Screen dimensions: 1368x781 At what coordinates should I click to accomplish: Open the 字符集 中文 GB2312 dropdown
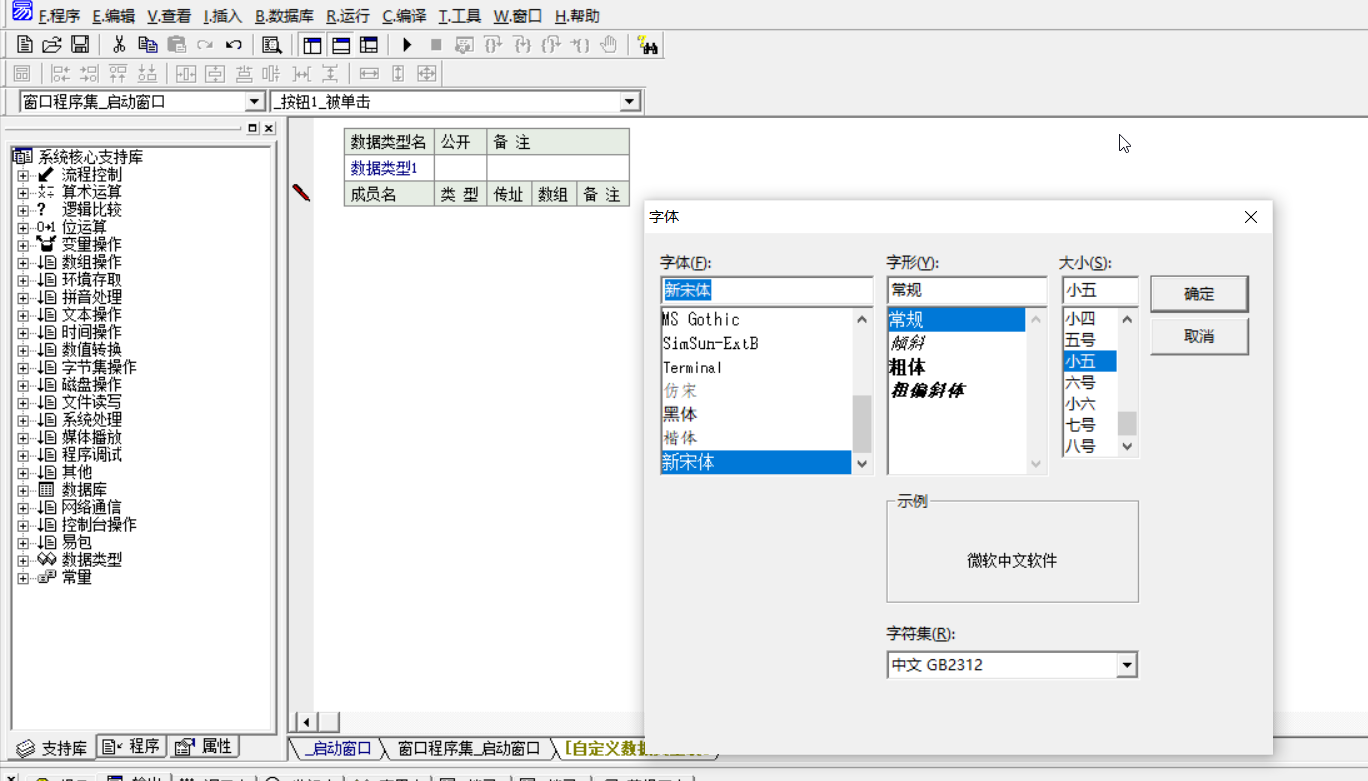point(1127,664)
